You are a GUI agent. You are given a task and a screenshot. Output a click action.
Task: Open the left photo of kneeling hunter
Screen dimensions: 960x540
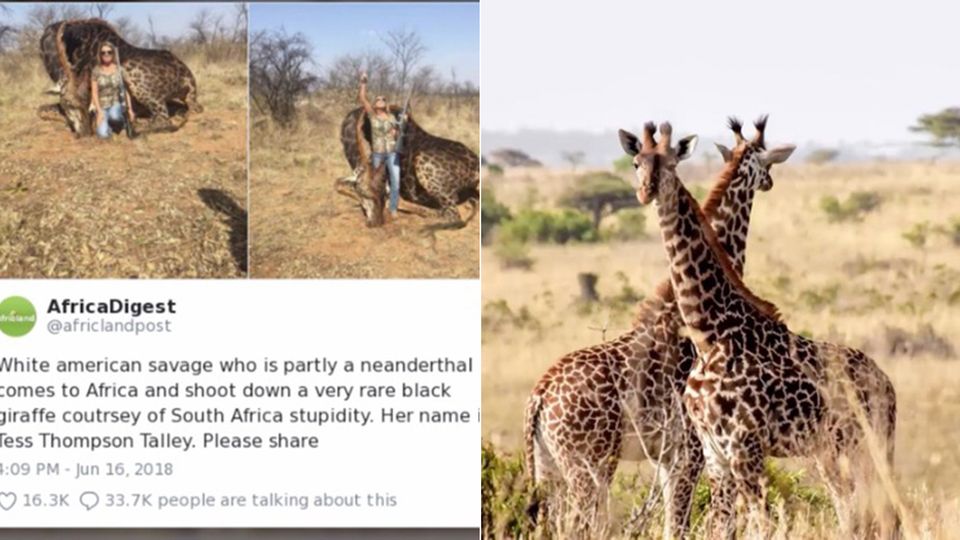click(122, 140)
